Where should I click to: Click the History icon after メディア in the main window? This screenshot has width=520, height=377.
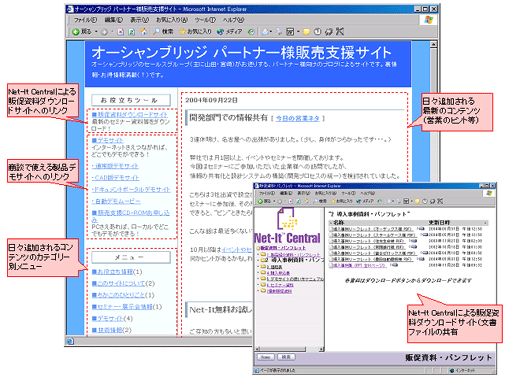(x=251, y=32)
